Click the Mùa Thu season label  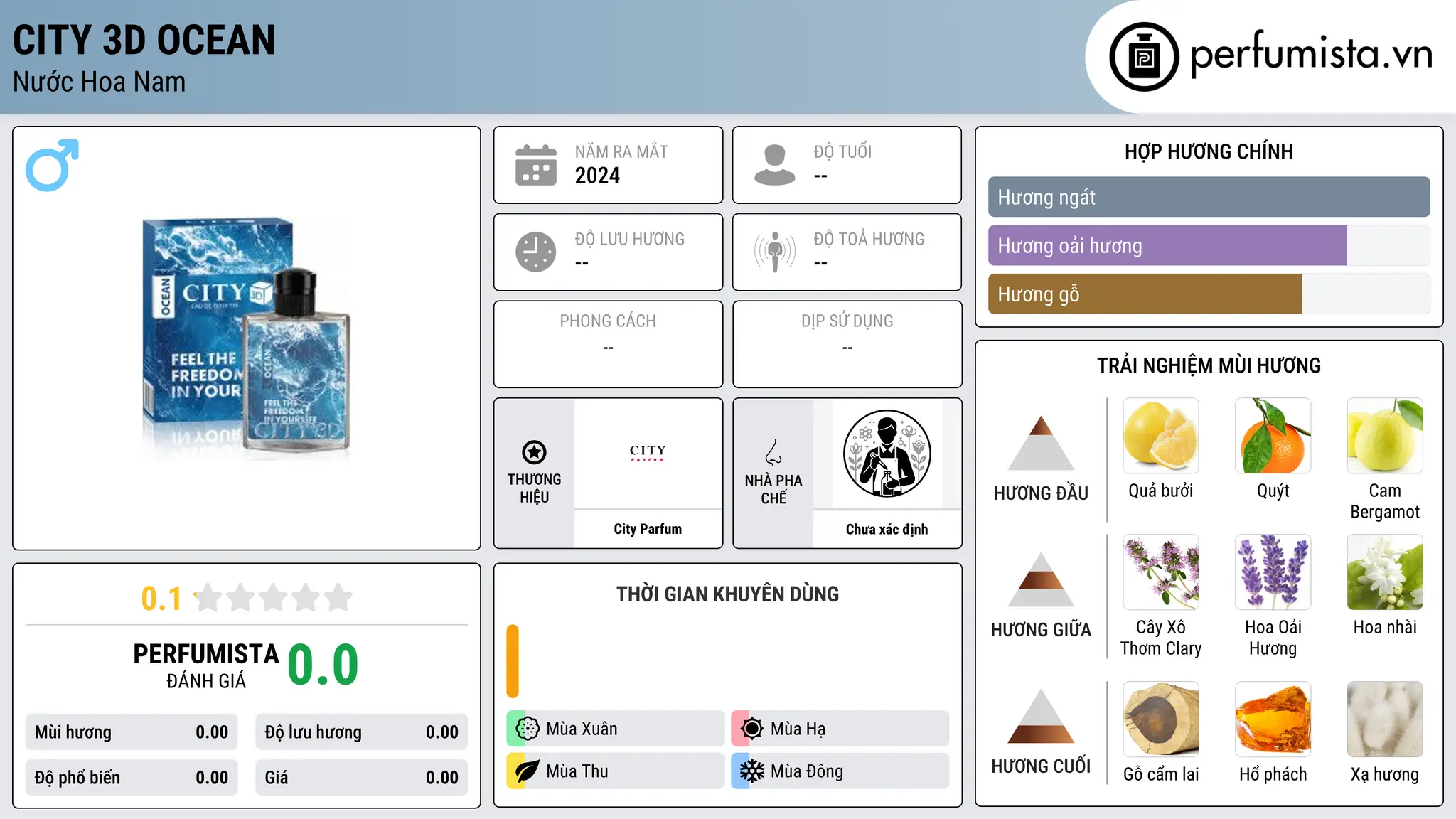tap(577, 771)
